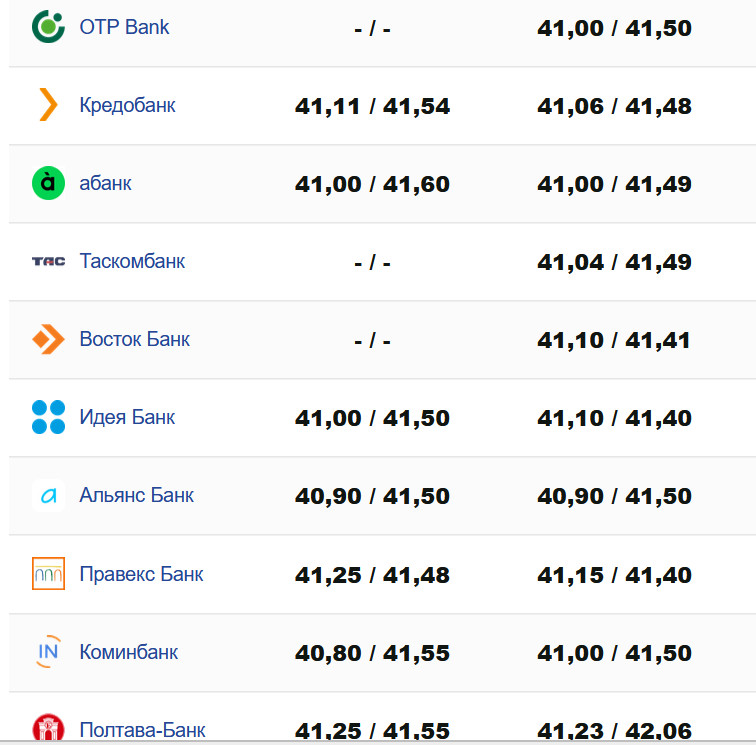Open the Правекс Банк link
Viewport: 756px width, 745px height.
click(x=141, y=574)
